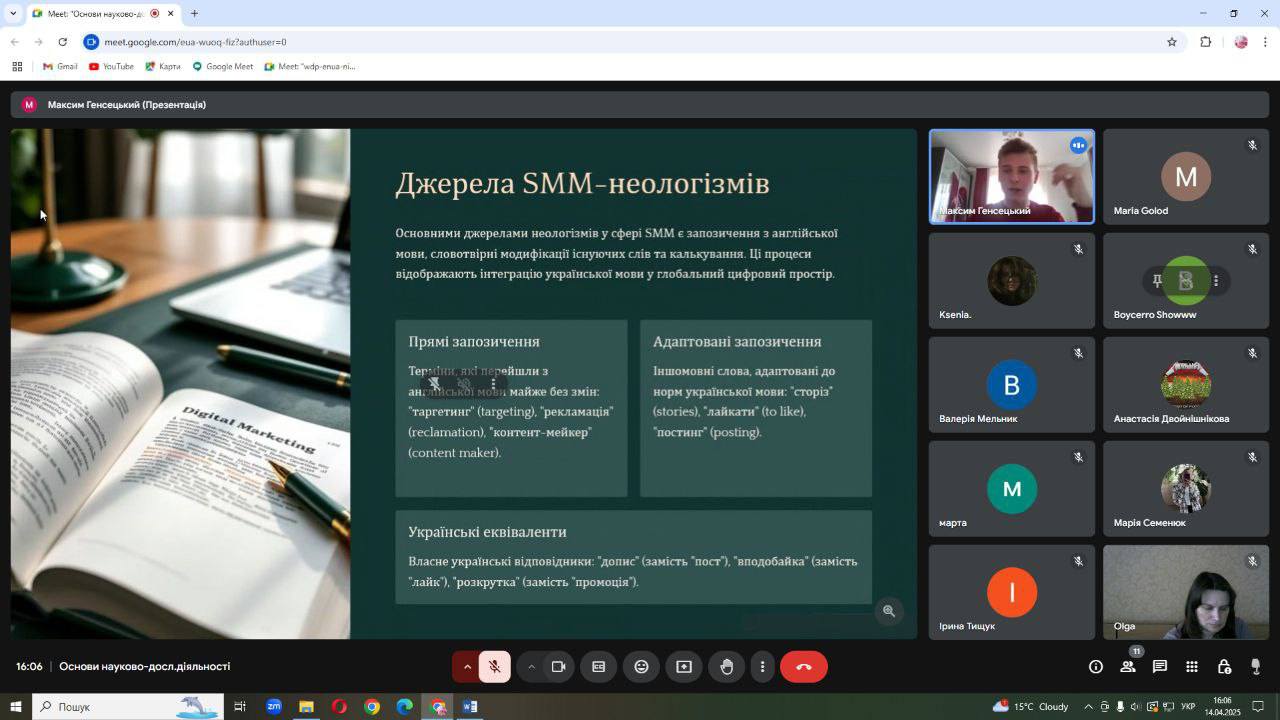Open the chat with everyone panel
The image size is (1280, 720).
point(1160,667)
